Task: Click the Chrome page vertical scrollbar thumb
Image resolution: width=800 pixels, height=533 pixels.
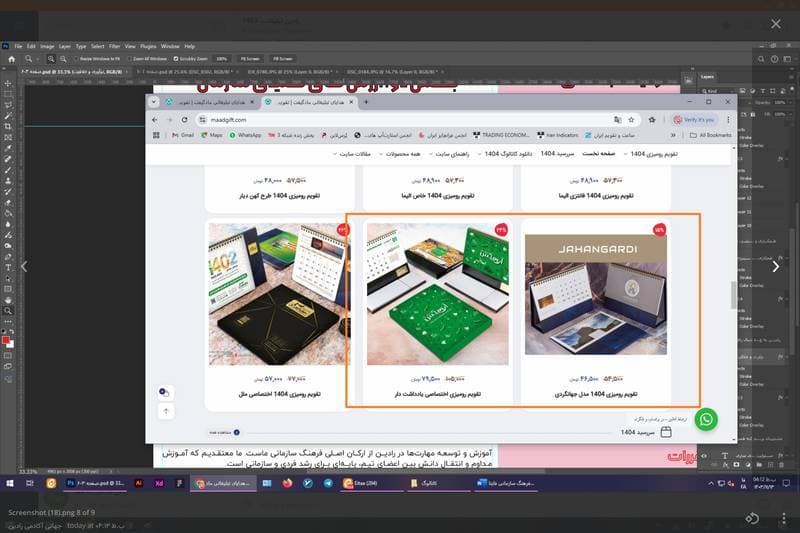Action: pyautogui.click(x=734, y=295)
